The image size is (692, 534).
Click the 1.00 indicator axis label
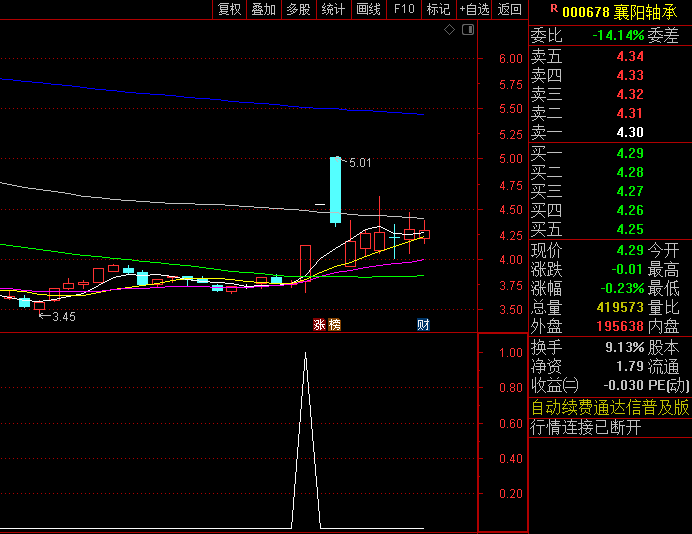(511, 353)
